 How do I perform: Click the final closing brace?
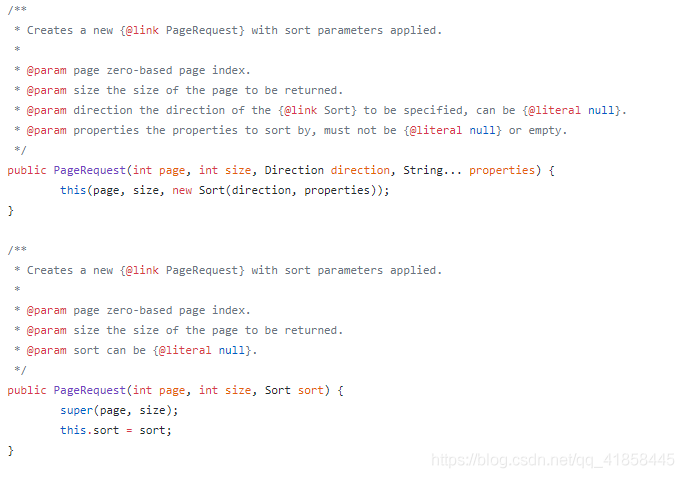pyautogui.click(x=11, y=450)
